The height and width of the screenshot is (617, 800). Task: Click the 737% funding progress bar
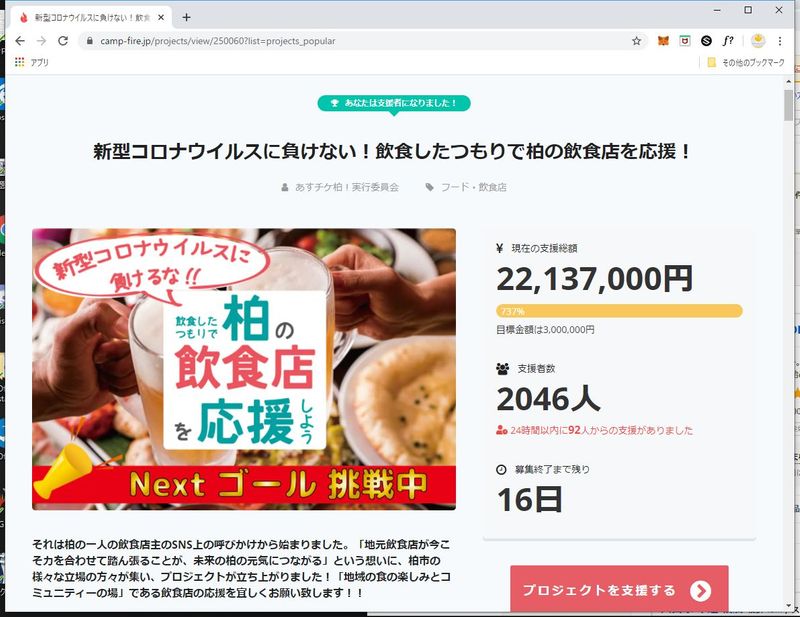(x=619, y=311)
